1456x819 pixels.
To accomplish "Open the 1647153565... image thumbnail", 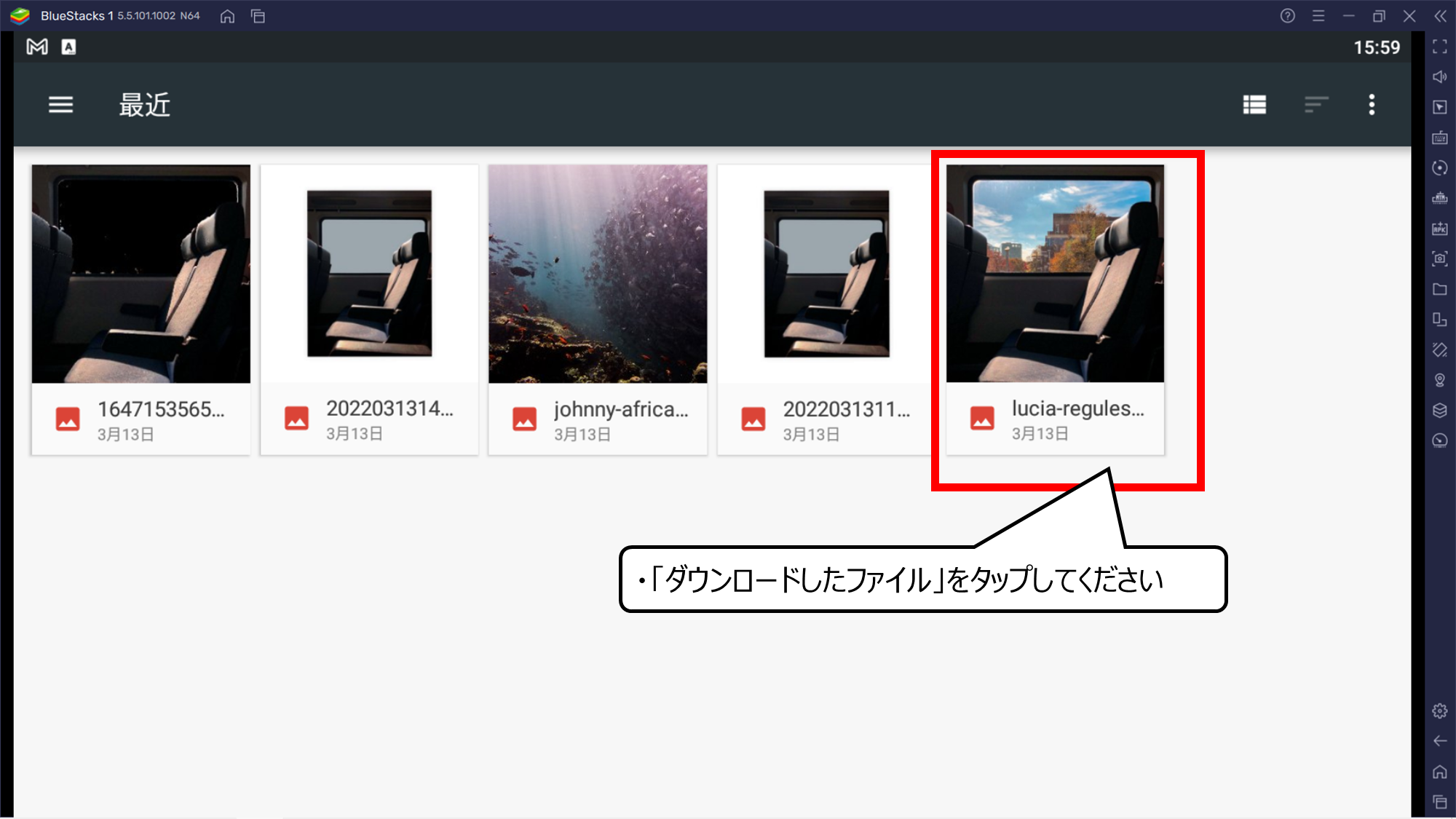I will click(x=141, y=274).
